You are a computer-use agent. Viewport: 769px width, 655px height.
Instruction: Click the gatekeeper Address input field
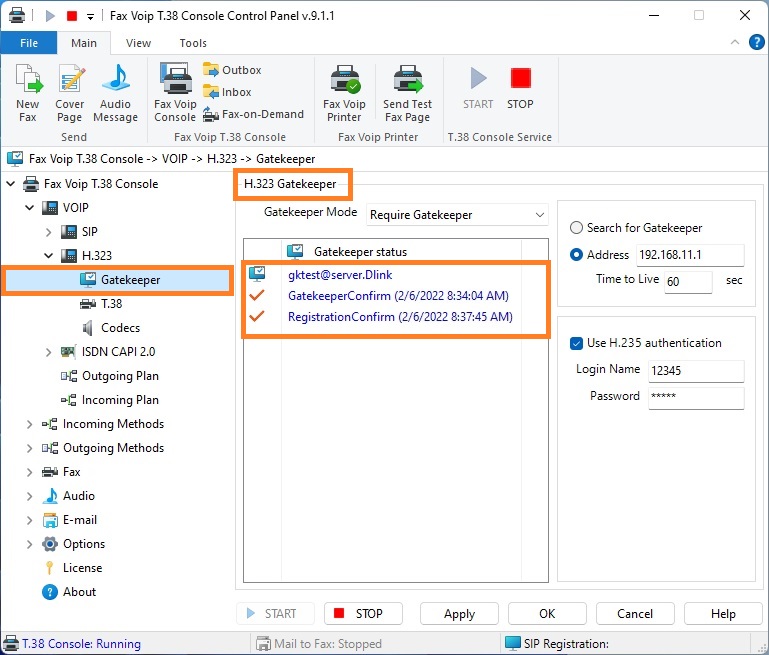690,255
